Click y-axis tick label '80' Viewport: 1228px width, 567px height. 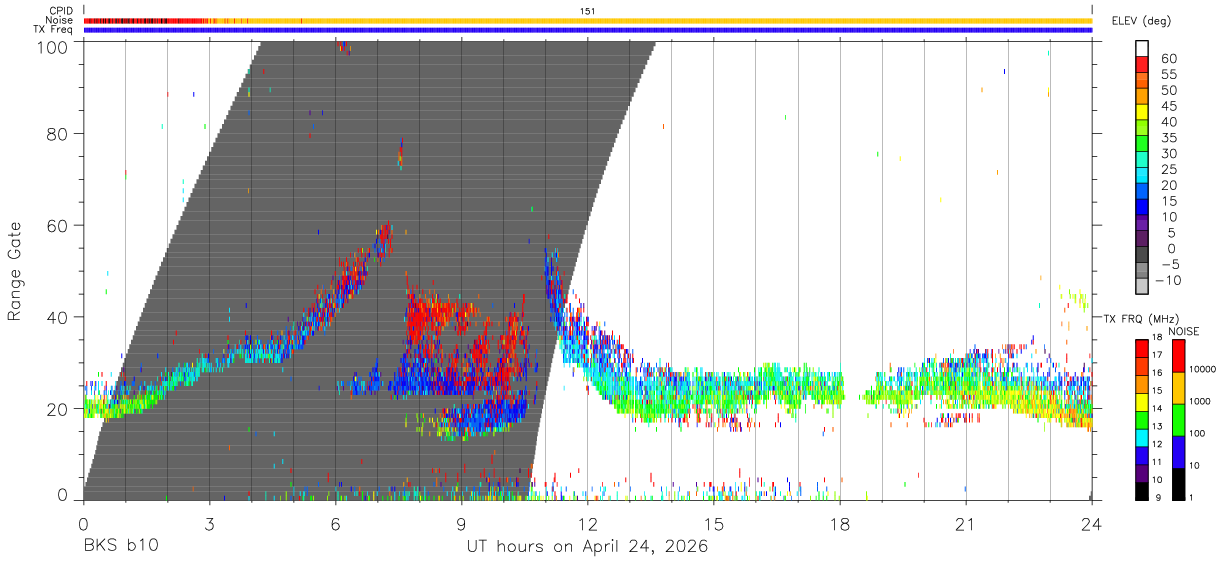tap(58, 134)
